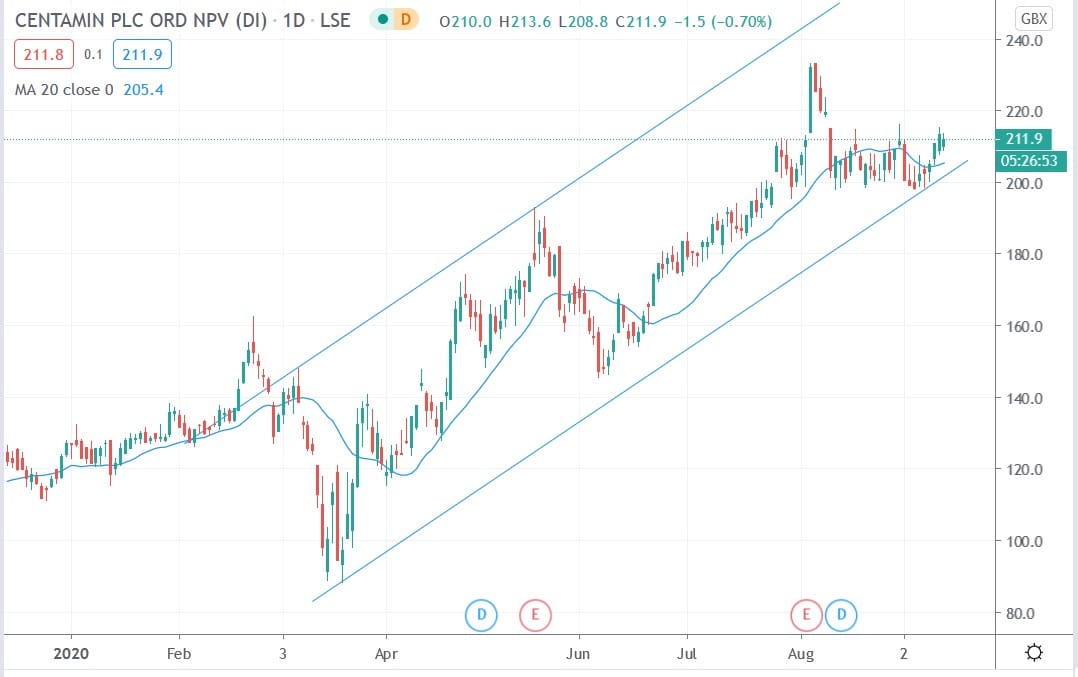The height and width of the screenshot is (677, 1078).
Task: Click the LSE exchange label
Action: pyautogui.click(x=336, y=21)
